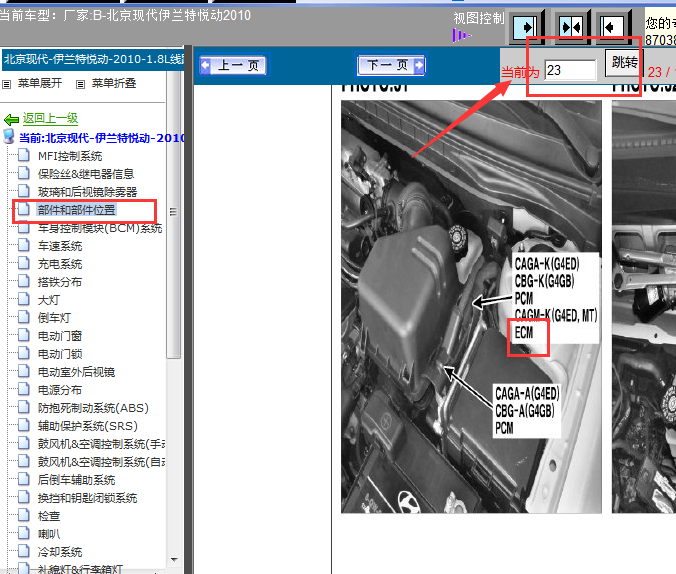Screen dimensions: 676x574
Task: Open 车身控制模块(BCM)系统 tree item
Action: pos(100,228)
